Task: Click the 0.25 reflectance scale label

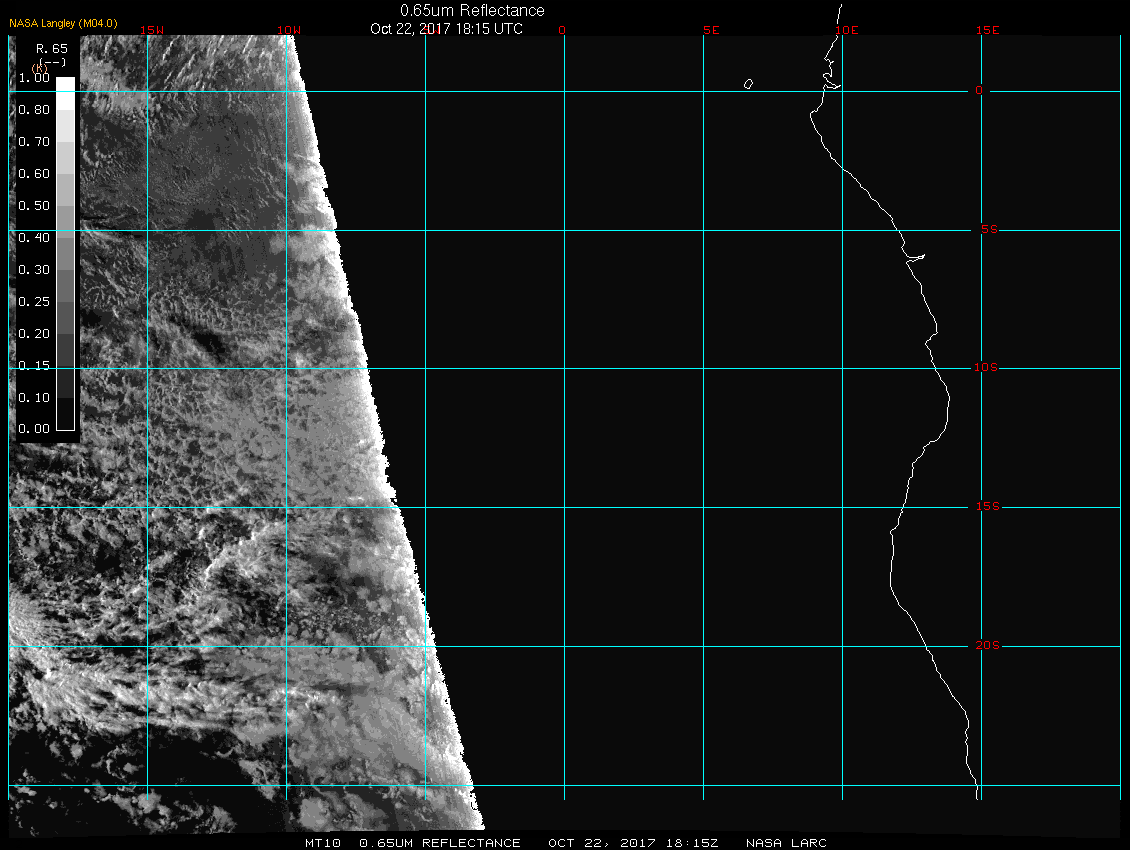Action: tap(33, 301)
